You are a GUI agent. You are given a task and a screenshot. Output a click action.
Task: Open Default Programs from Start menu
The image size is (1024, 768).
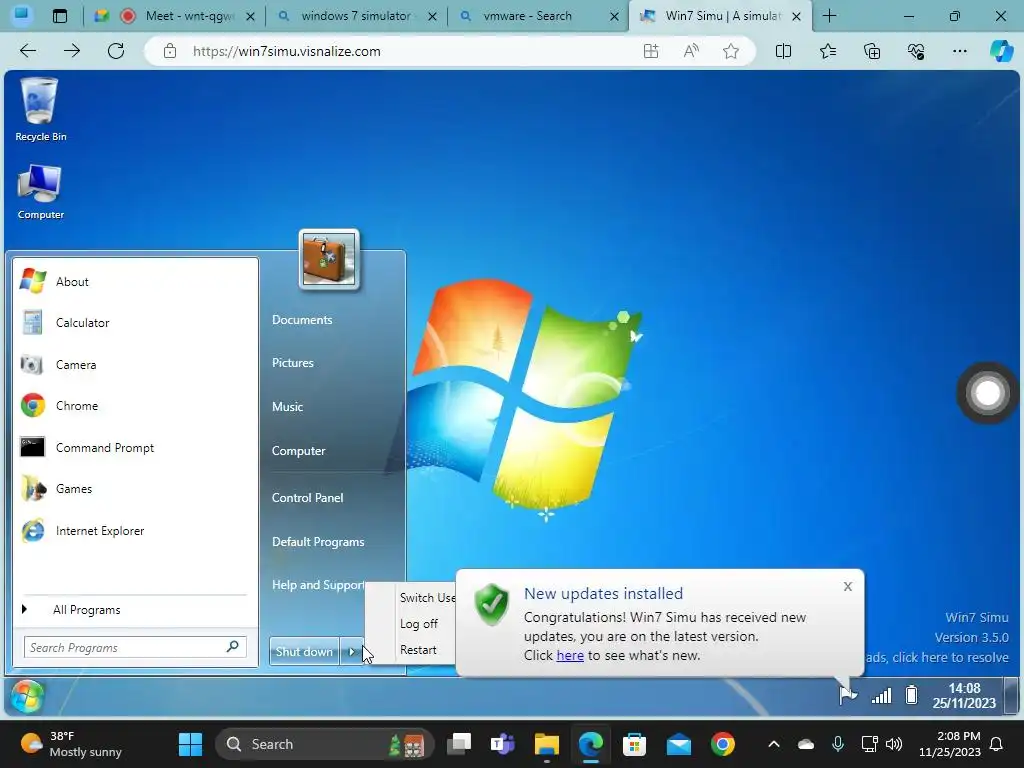(x=318, y=542)
